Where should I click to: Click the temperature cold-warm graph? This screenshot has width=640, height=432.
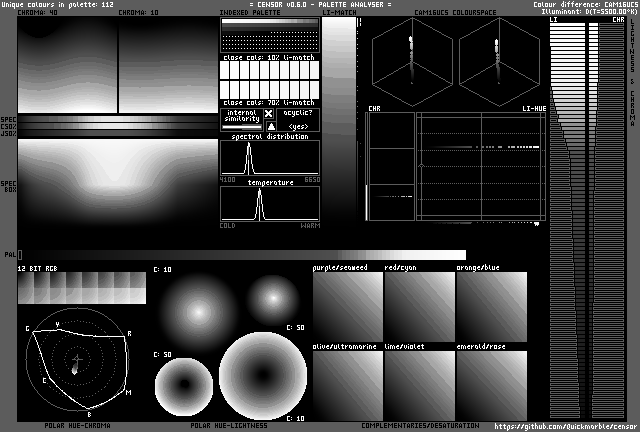(269, 203)
